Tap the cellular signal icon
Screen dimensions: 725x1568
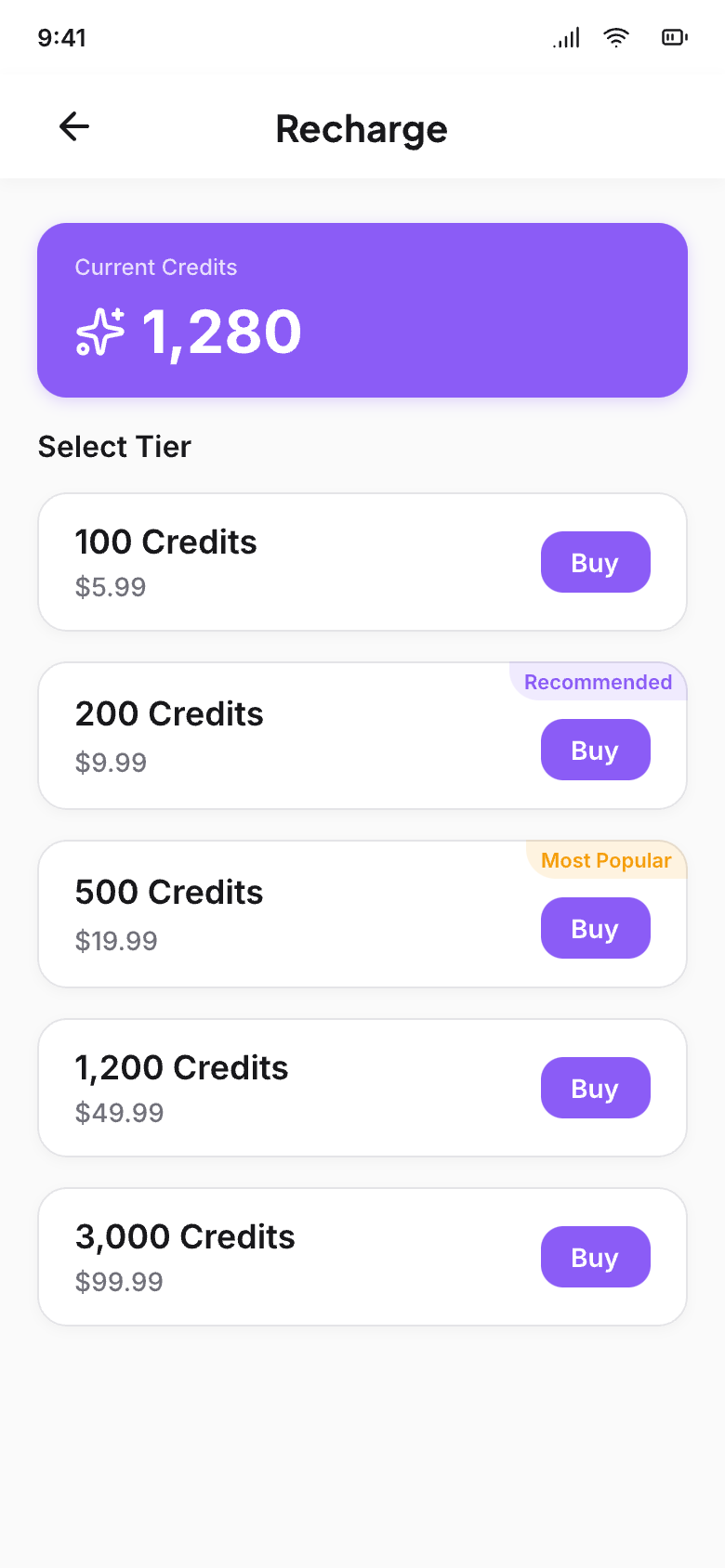click(x=566, y=37)
